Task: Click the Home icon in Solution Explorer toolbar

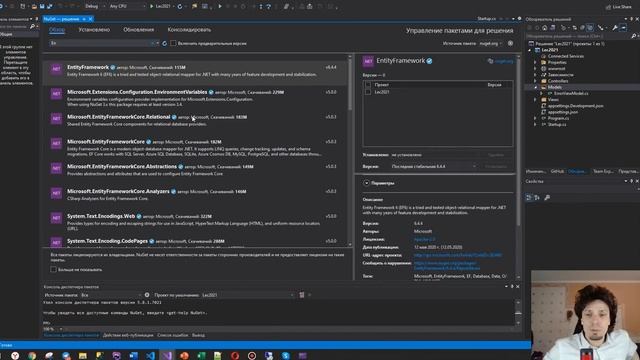Action: 544,28
